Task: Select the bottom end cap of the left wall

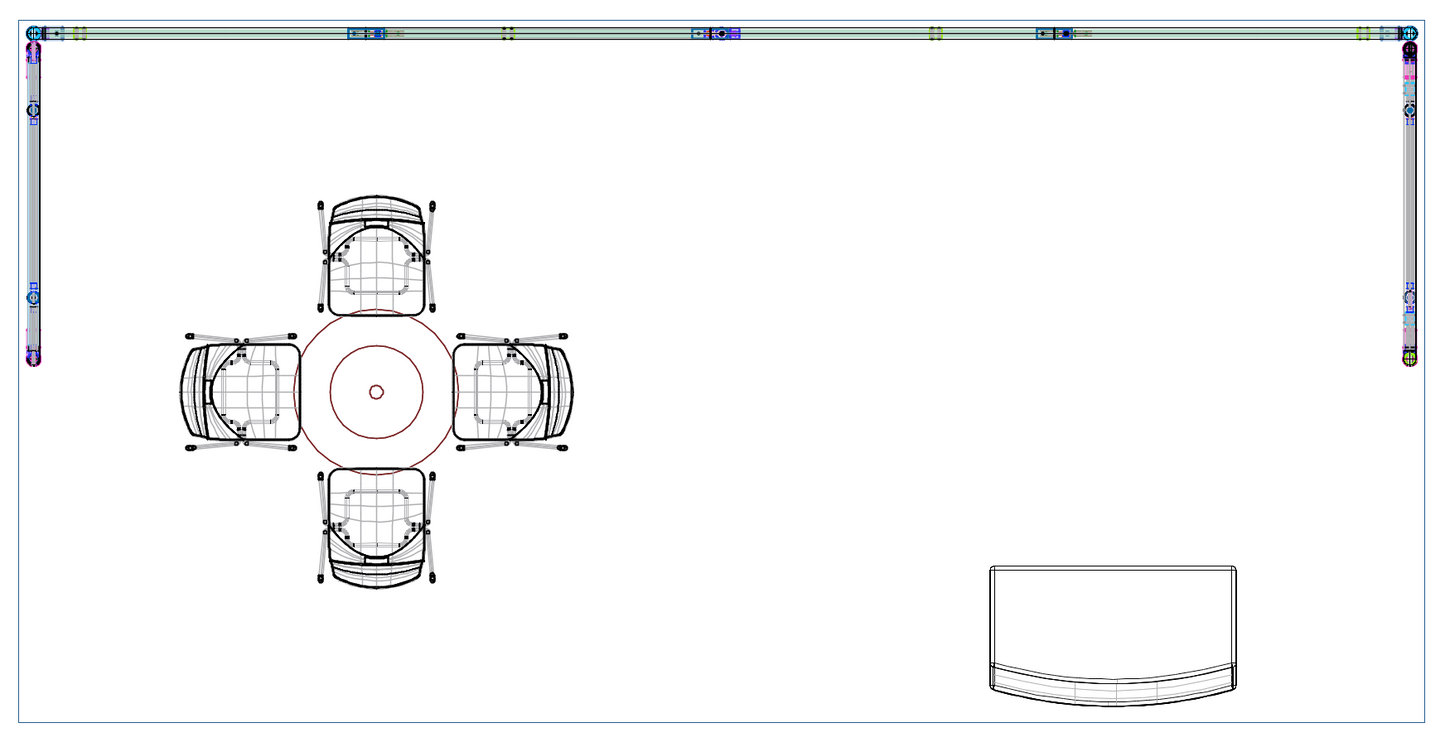Action: [33, 357]
